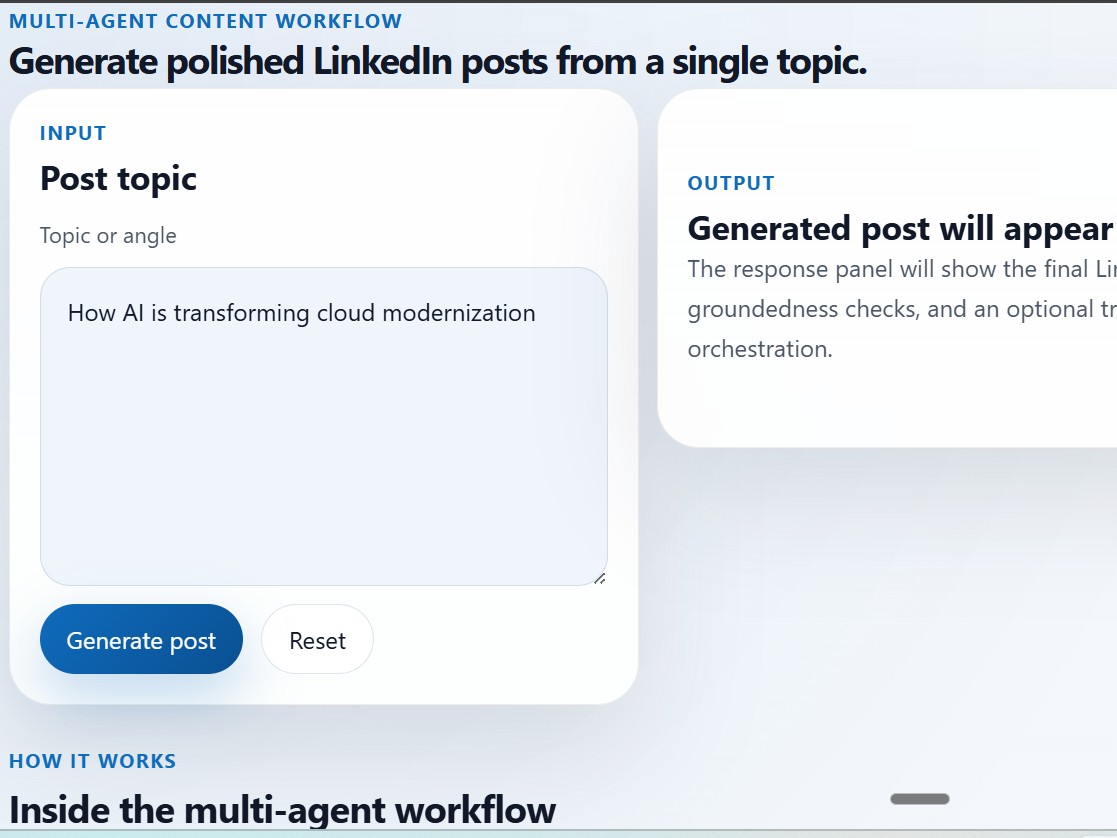Click the Topic or angle field label
The height and width of the screenshot is (838, 1117).
point(107,236)
